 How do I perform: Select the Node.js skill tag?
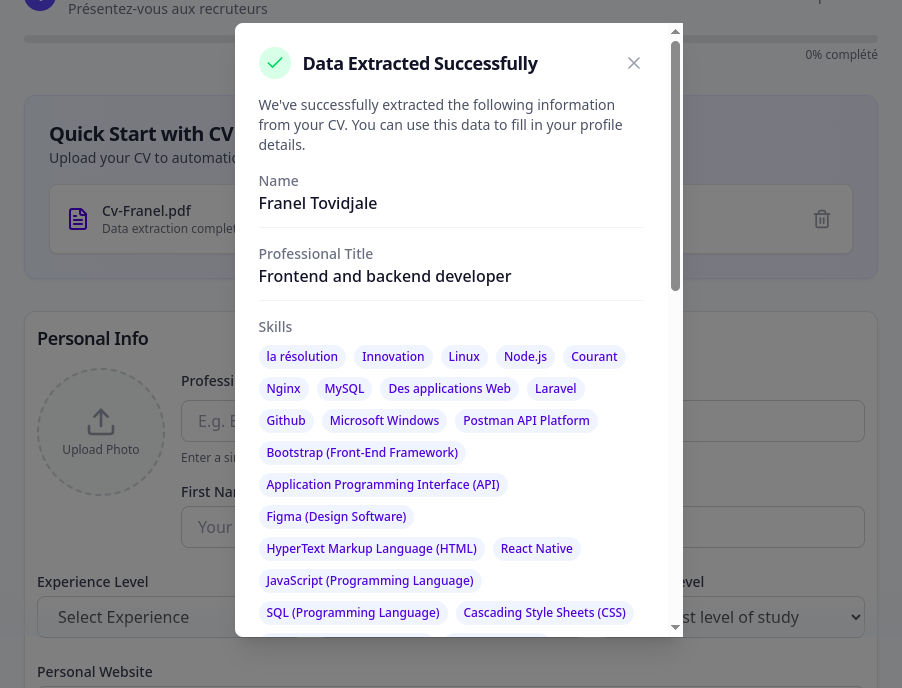(x=526, y=357)
